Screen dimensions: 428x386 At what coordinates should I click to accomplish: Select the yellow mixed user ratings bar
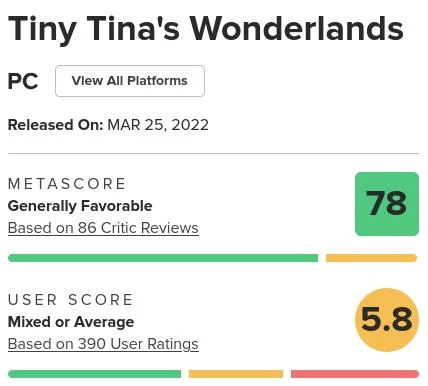pyautogui.click(x=236, y=374)
